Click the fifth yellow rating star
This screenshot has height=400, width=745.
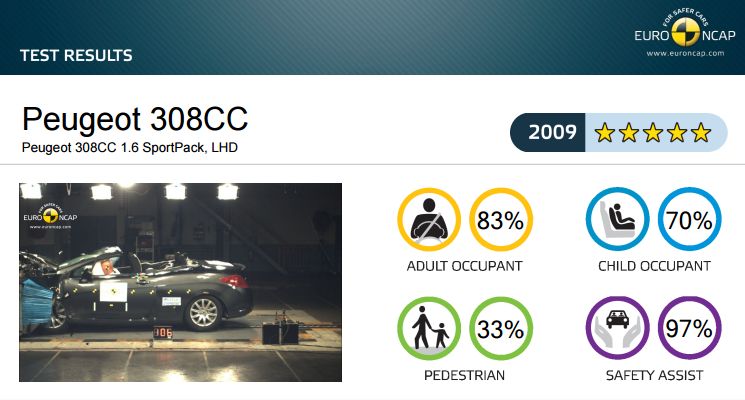click(701, 133)
